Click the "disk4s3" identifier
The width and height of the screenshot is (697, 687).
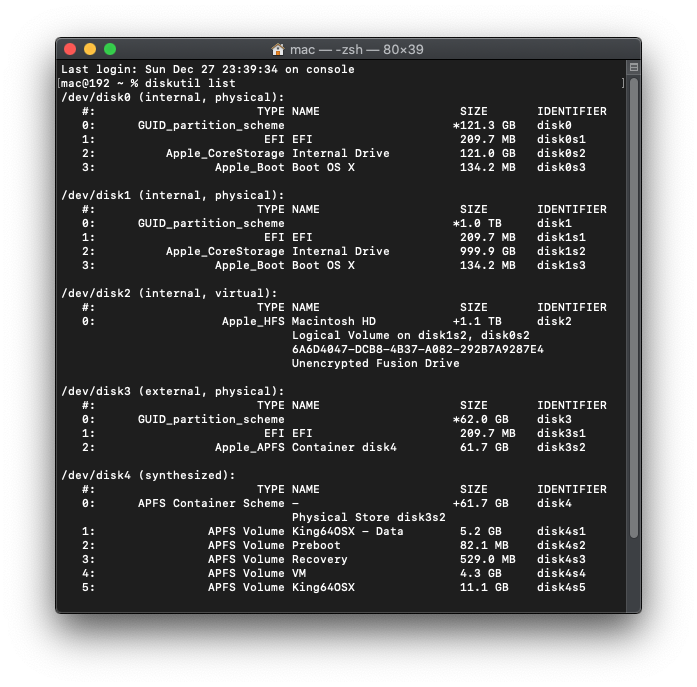[561, 559]
